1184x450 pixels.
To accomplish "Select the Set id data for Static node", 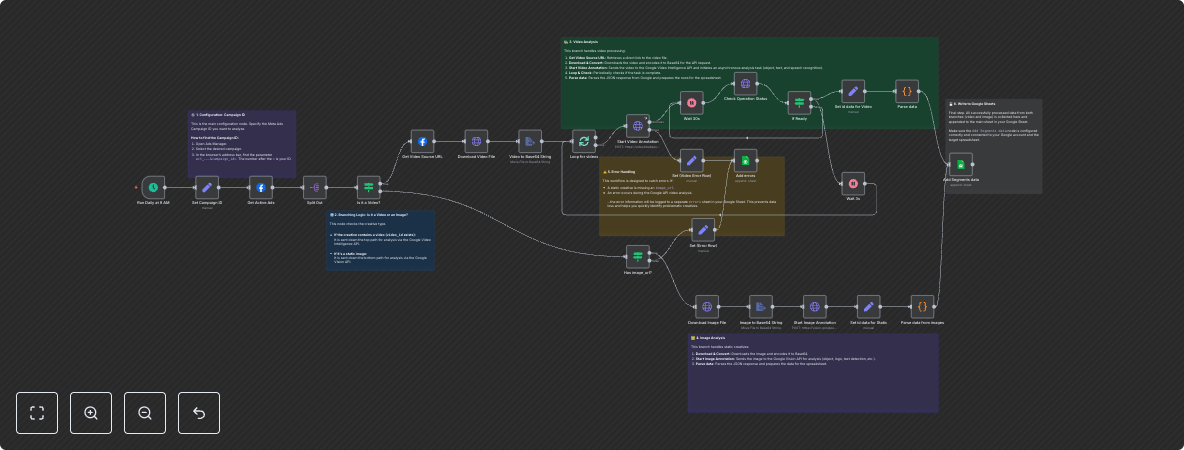I will 868,307.
